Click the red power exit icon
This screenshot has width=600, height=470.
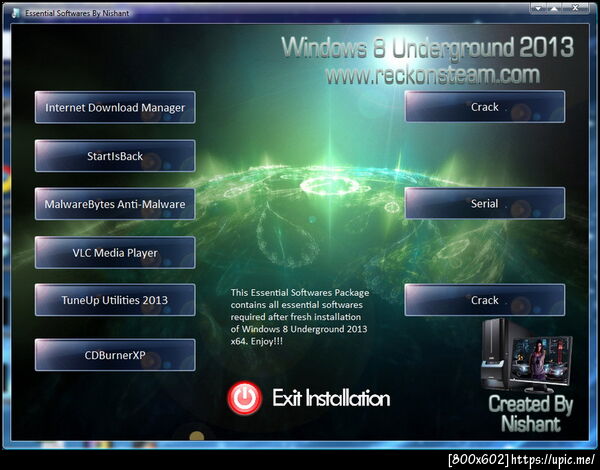[x=245, y=398]
